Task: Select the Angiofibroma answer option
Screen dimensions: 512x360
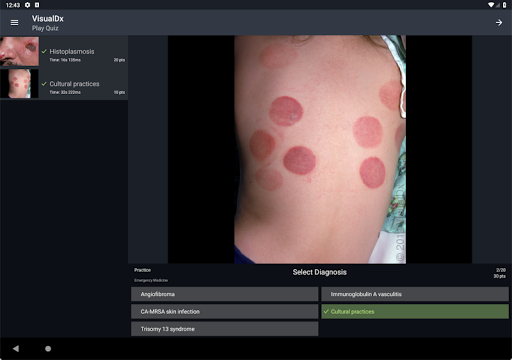Action: click(x=224, y=294)
